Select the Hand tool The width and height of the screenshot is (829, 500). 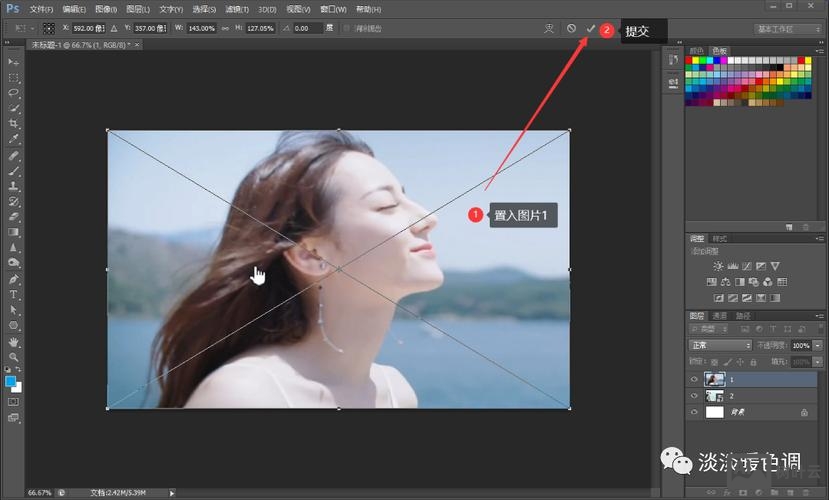(x=14, y=341)
